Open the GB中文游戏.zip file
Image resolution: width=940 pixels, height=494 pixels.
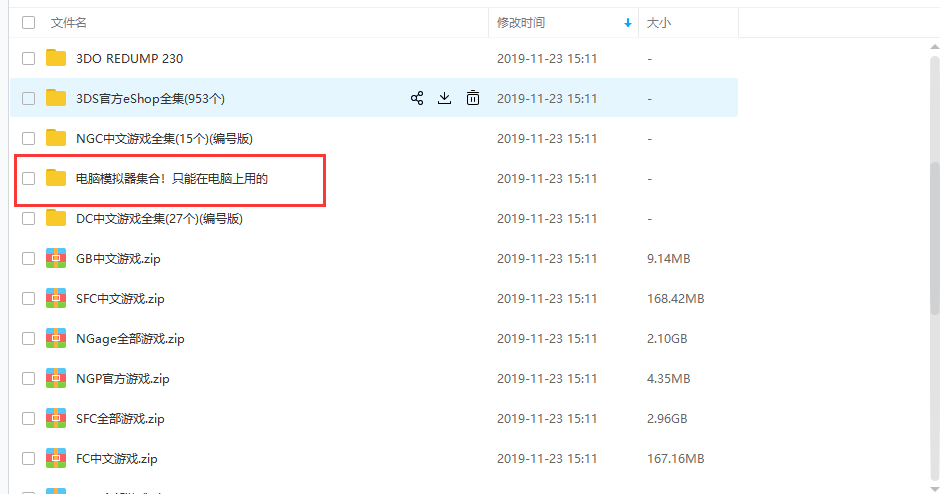click(x=118, y=258)
